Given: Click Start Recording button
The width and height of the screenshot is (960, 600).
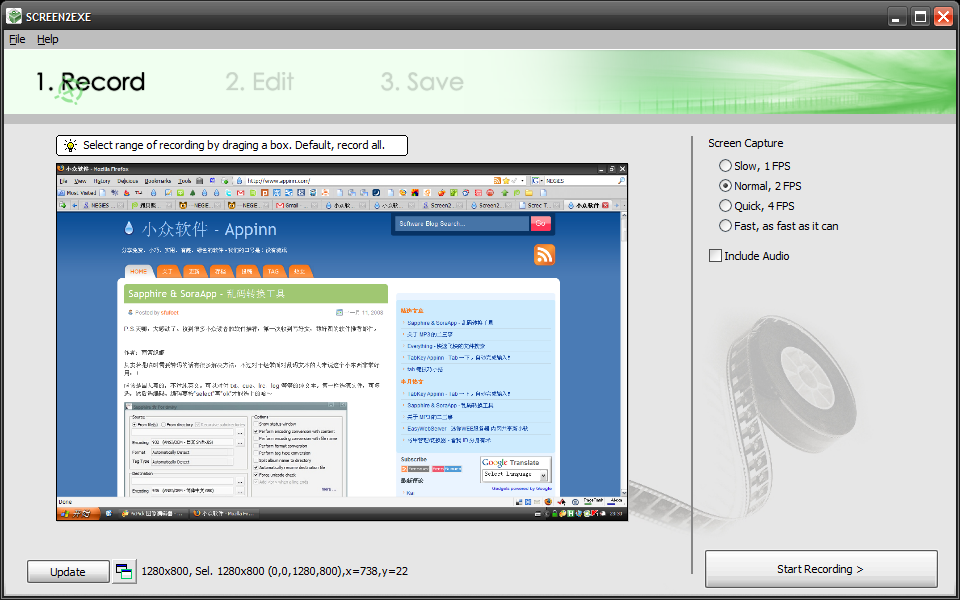Looking at the screenshot, I should (821, 569).
